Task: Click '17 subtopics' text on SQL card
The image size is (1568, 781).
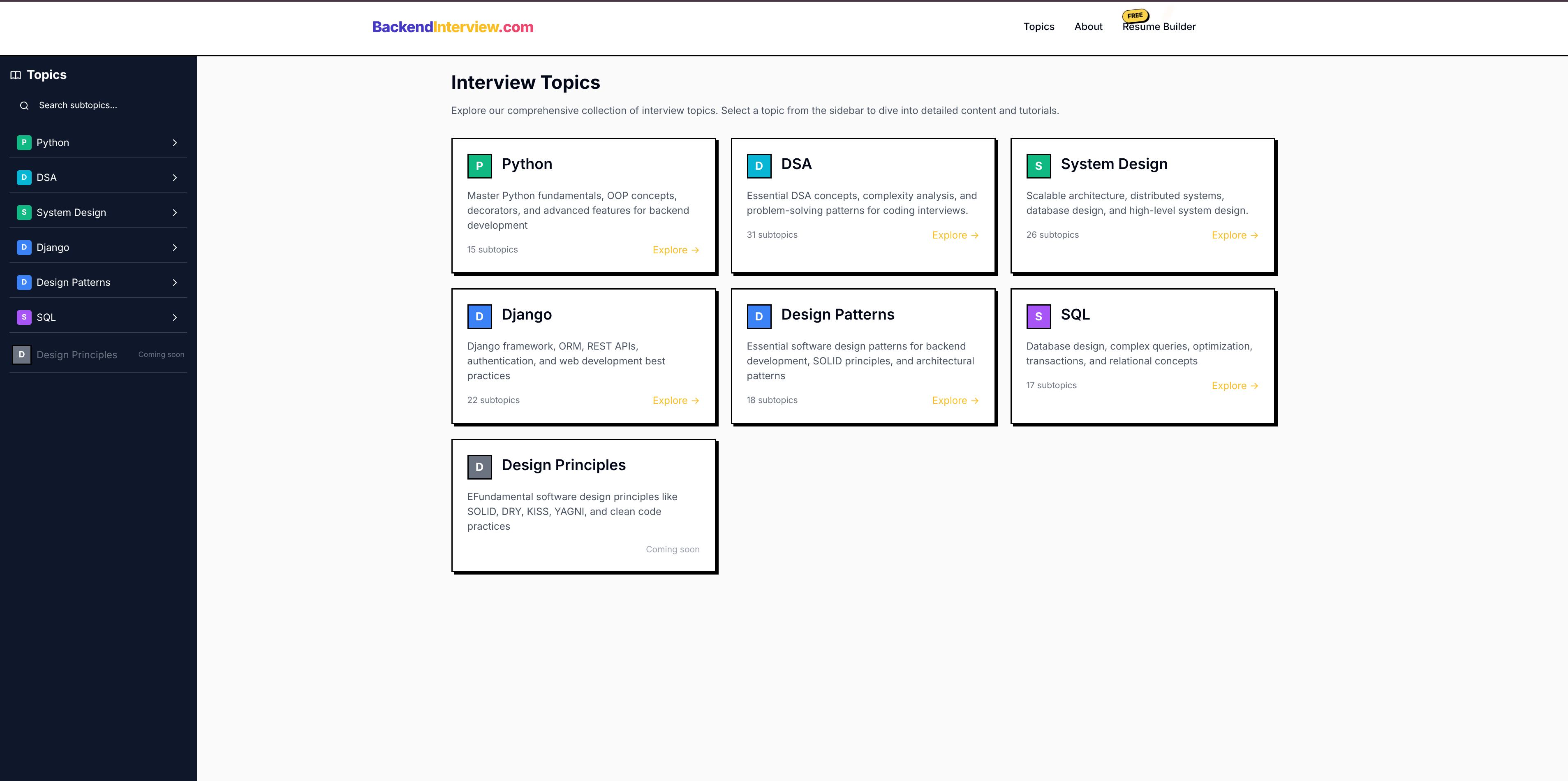Action: [1051, 385]
